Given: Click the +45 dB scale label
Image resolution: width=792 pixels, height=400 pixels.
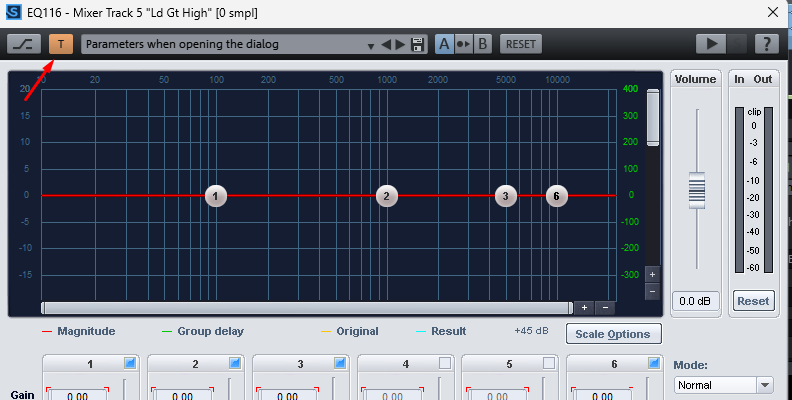Looking at the screenshot, I should 531,331.
